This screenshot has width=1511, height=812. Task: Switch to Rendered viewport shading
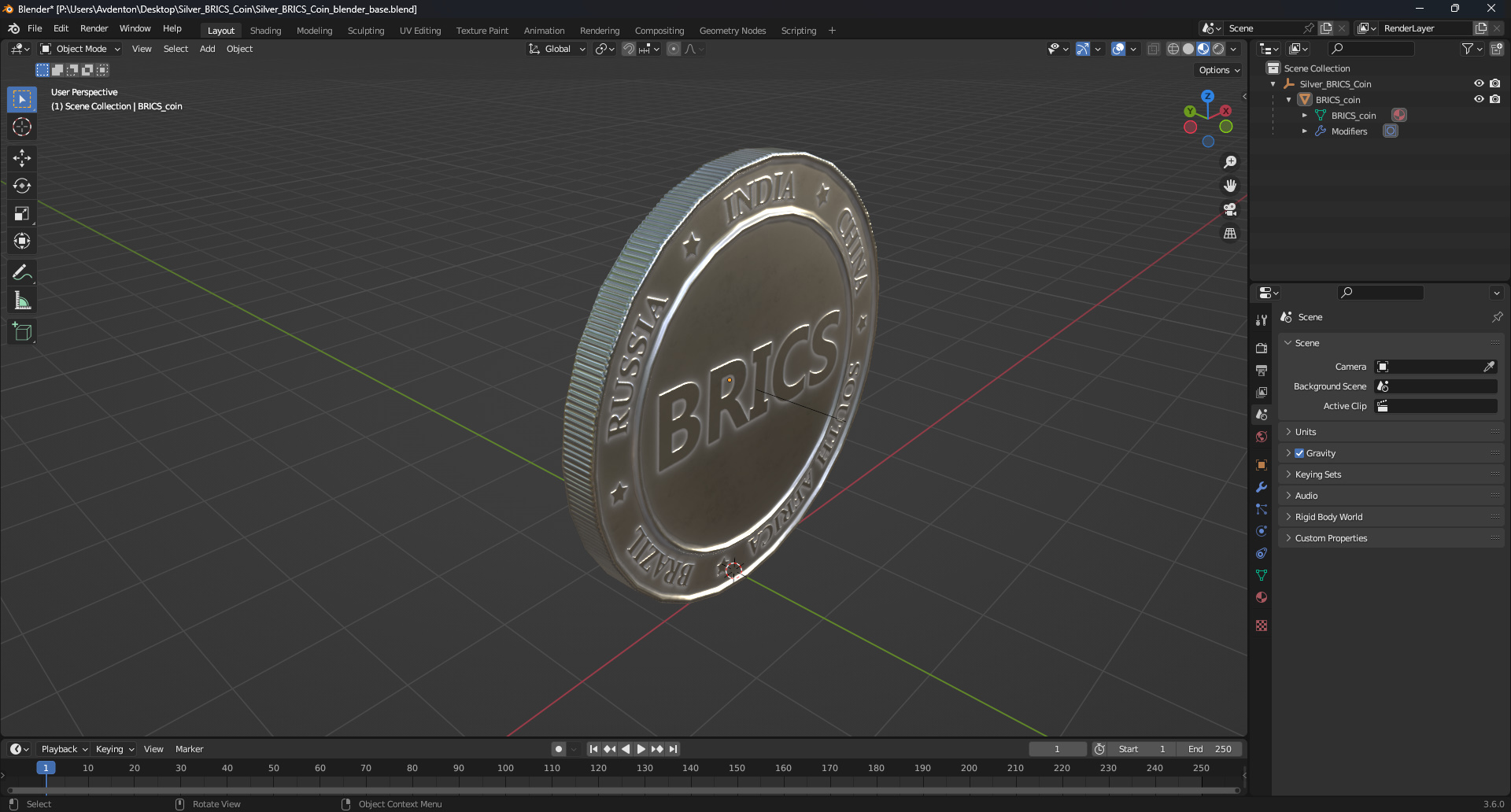(x=1218, y=49)
